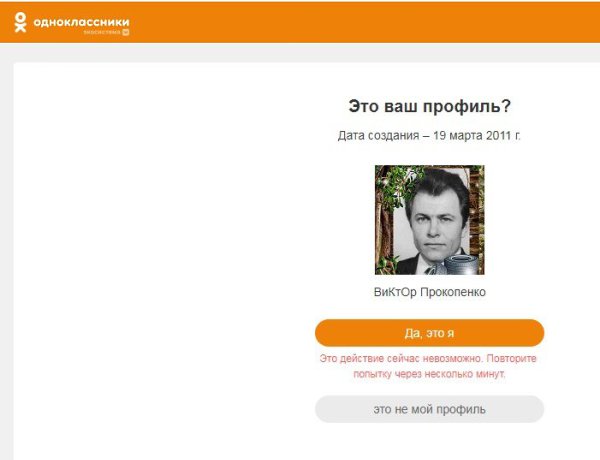
Task: Select the Дата создания date text
Action: (429, 135)
